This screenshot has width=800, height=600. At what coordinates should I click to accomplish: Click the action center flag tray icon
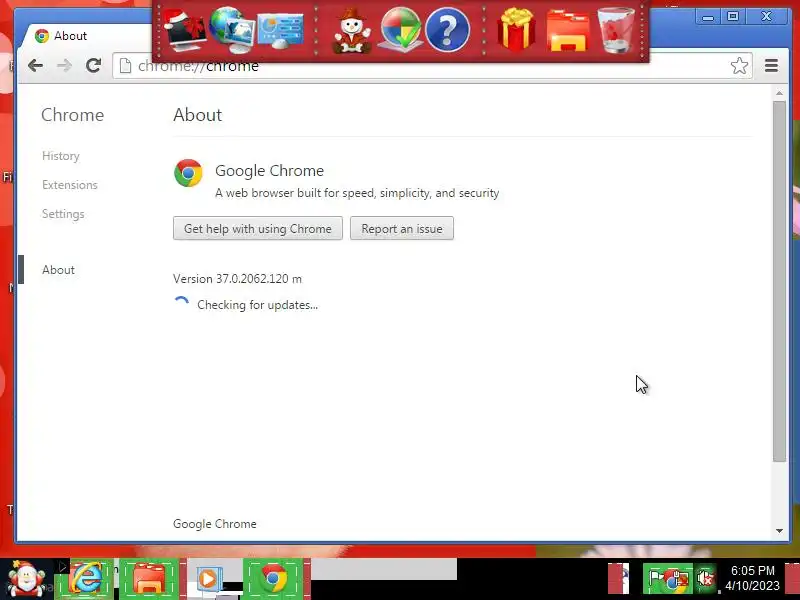coord(656,579)
